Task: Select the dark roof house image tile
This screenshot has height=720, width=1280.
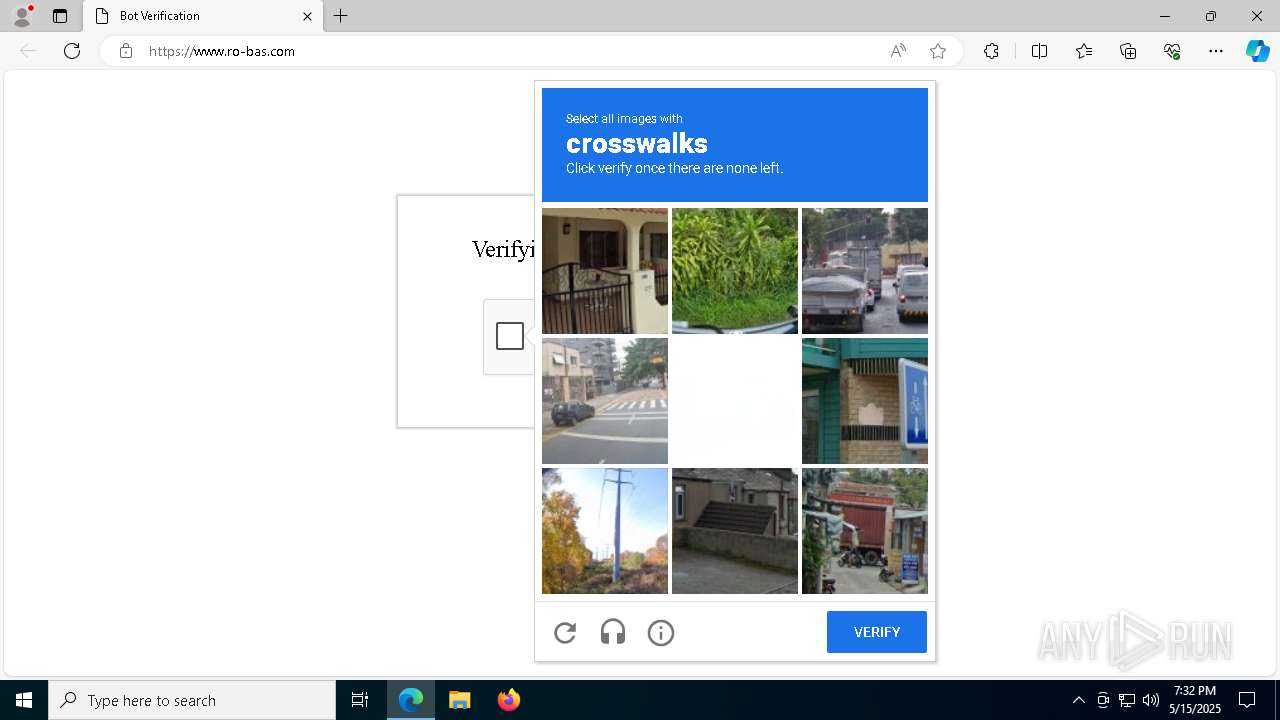Action: (x=735, y=531)
